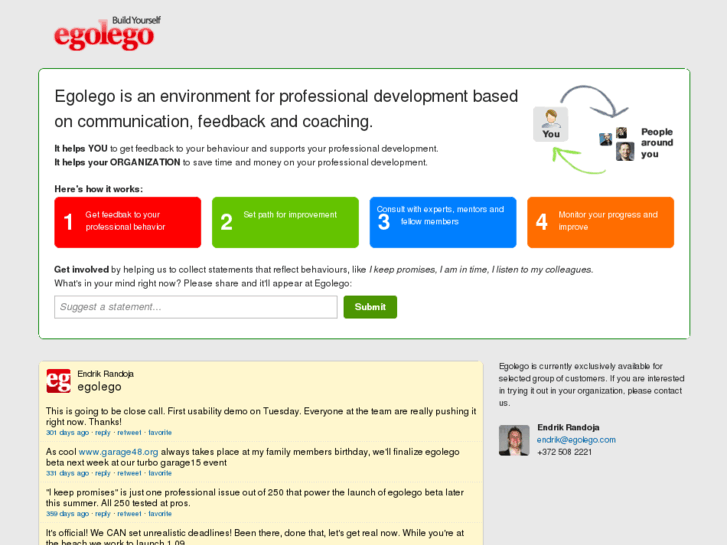Retweet the 301 days ago tweet
727x545 pixels.
pyautogui.click(x=129, y=433)
